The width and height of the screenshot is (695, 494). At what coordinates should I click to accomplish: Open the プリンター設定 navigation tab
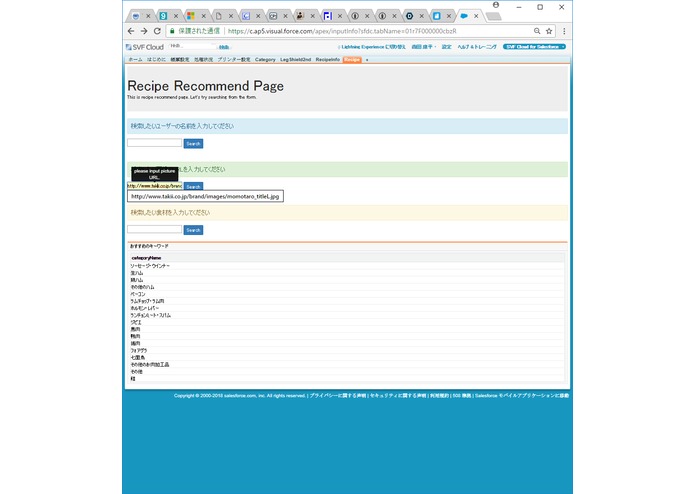tap(234, 59)
